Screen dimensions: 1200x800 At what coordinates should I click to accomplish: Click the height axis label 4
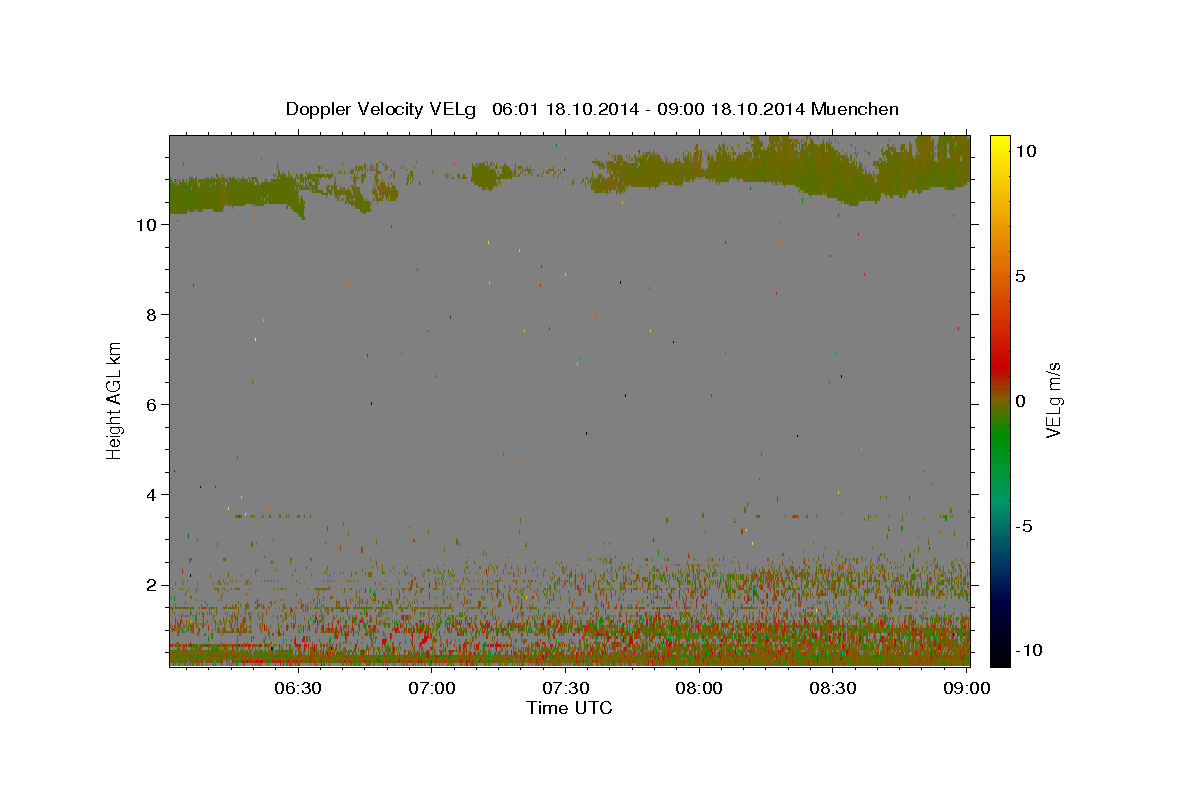coord(152,495)
